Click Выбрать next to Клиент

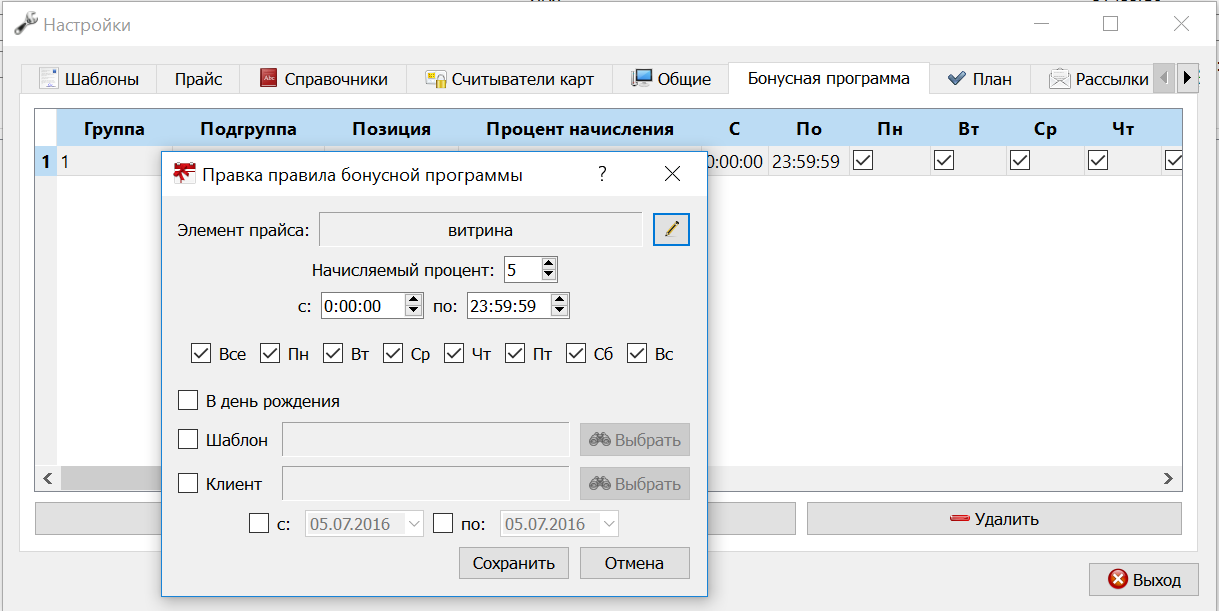coord(635,484)
